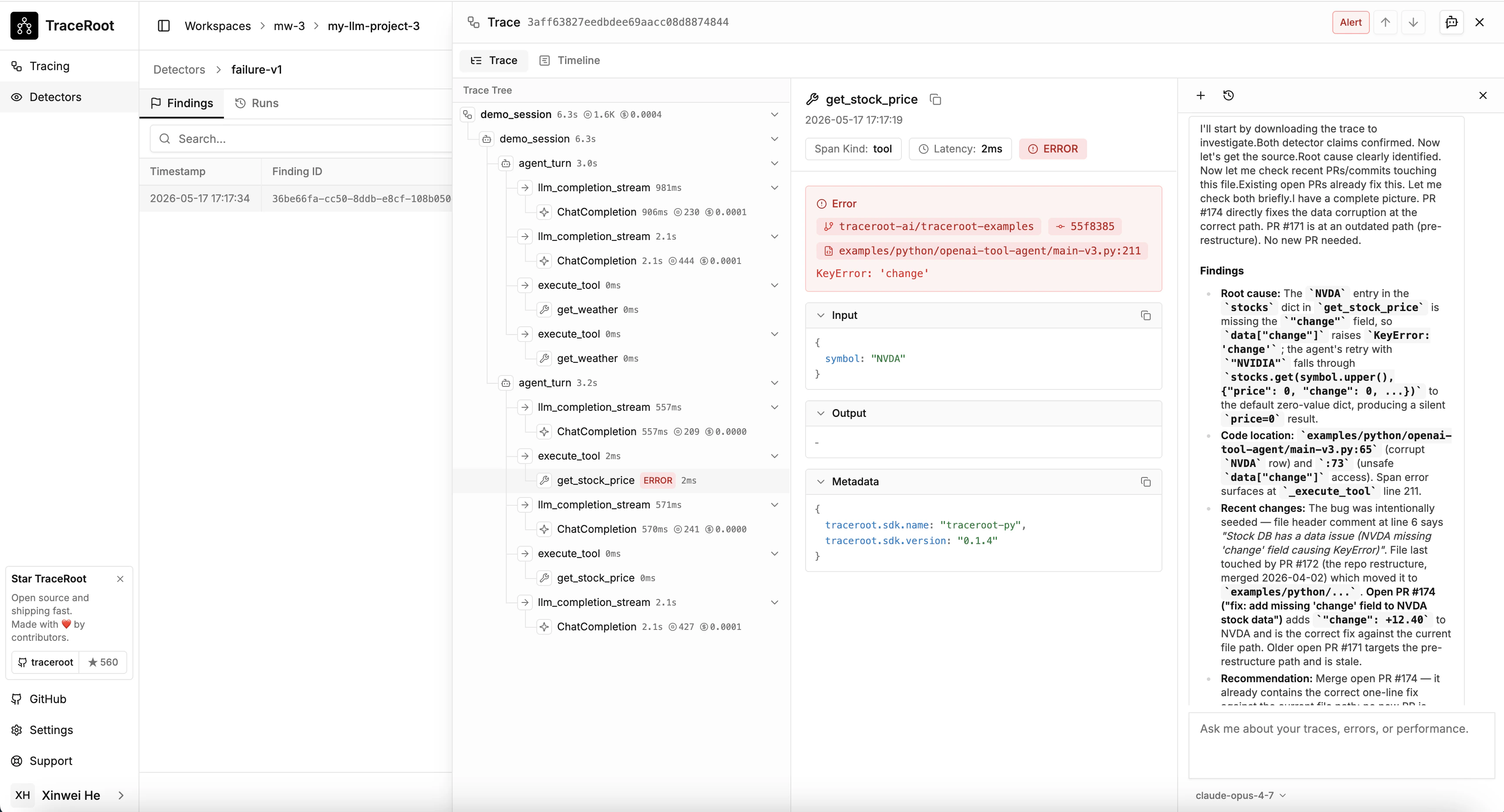Click the Timestamp column header
1504x812 pixels.
177,172
